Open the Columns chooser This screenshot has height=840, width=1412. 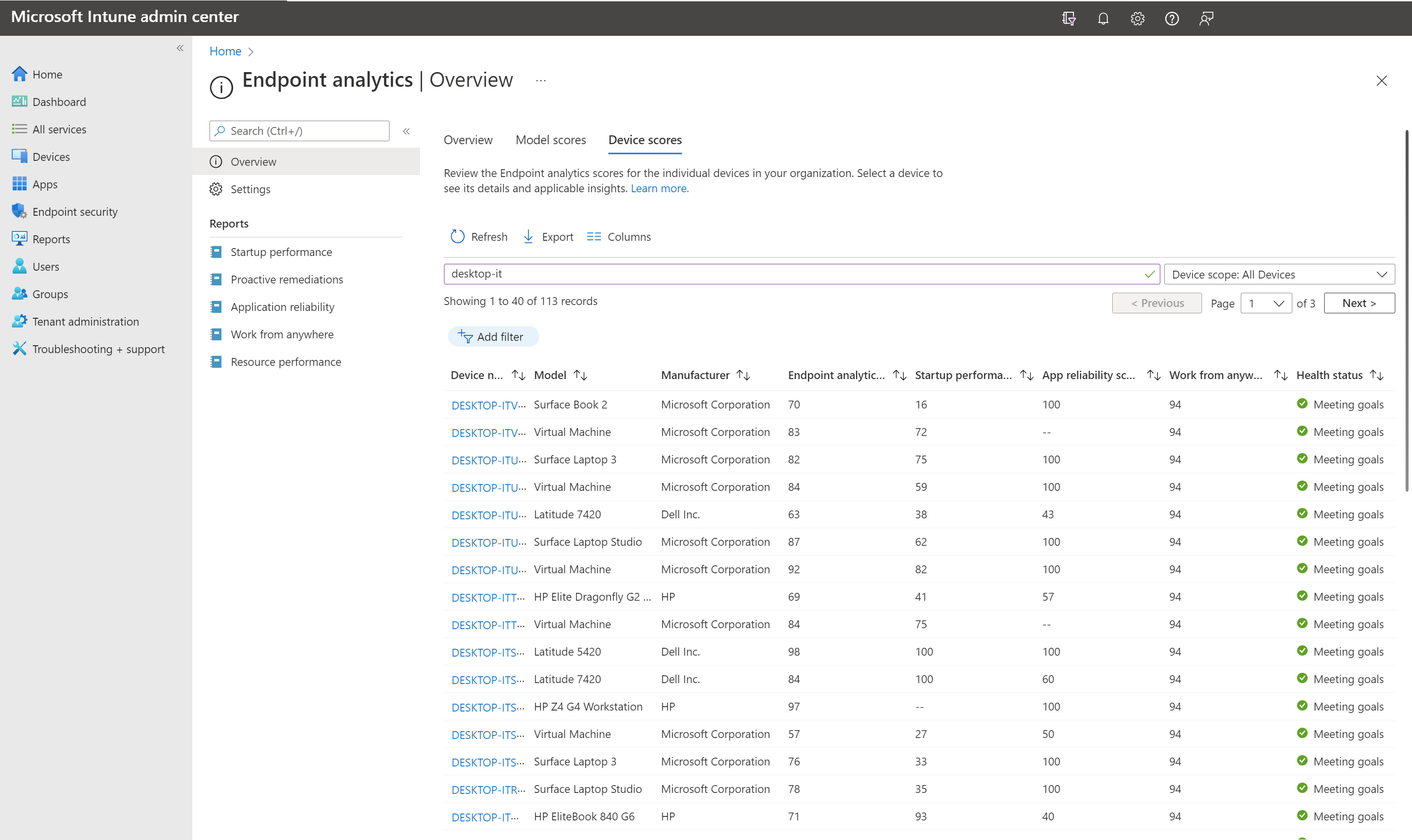point(618,237)
